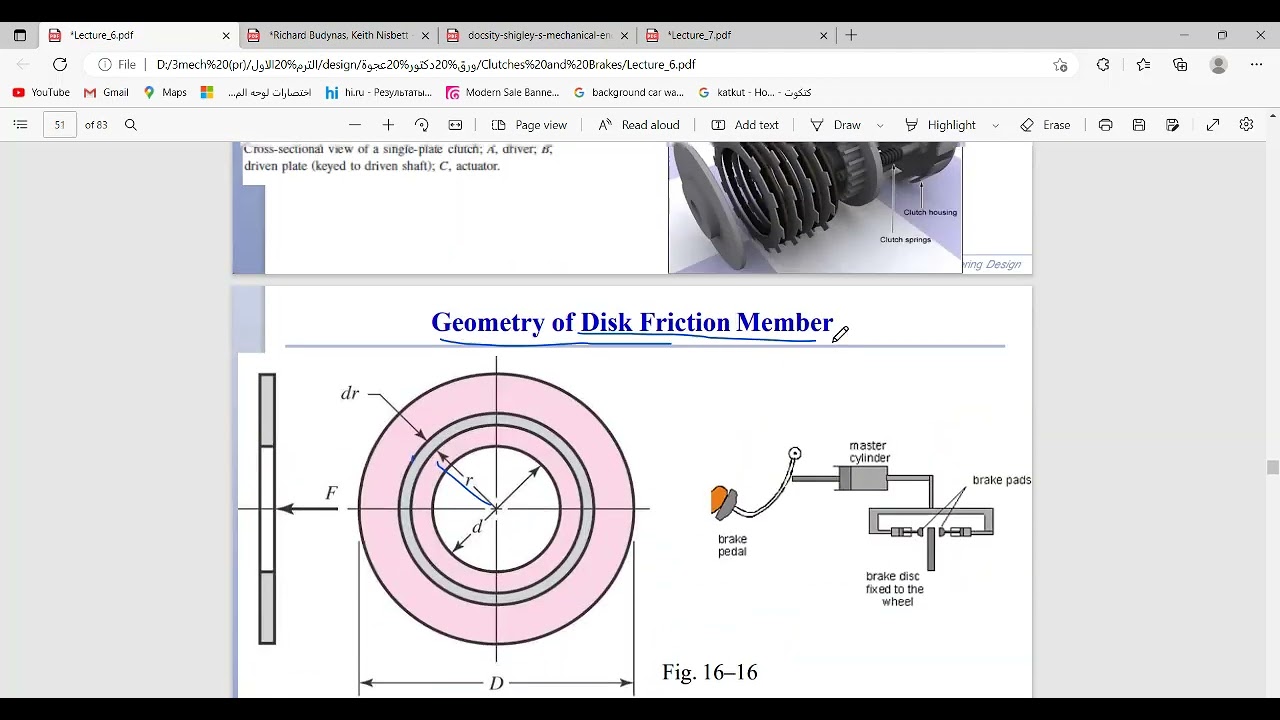Select the Add text tool

point(745,125)
